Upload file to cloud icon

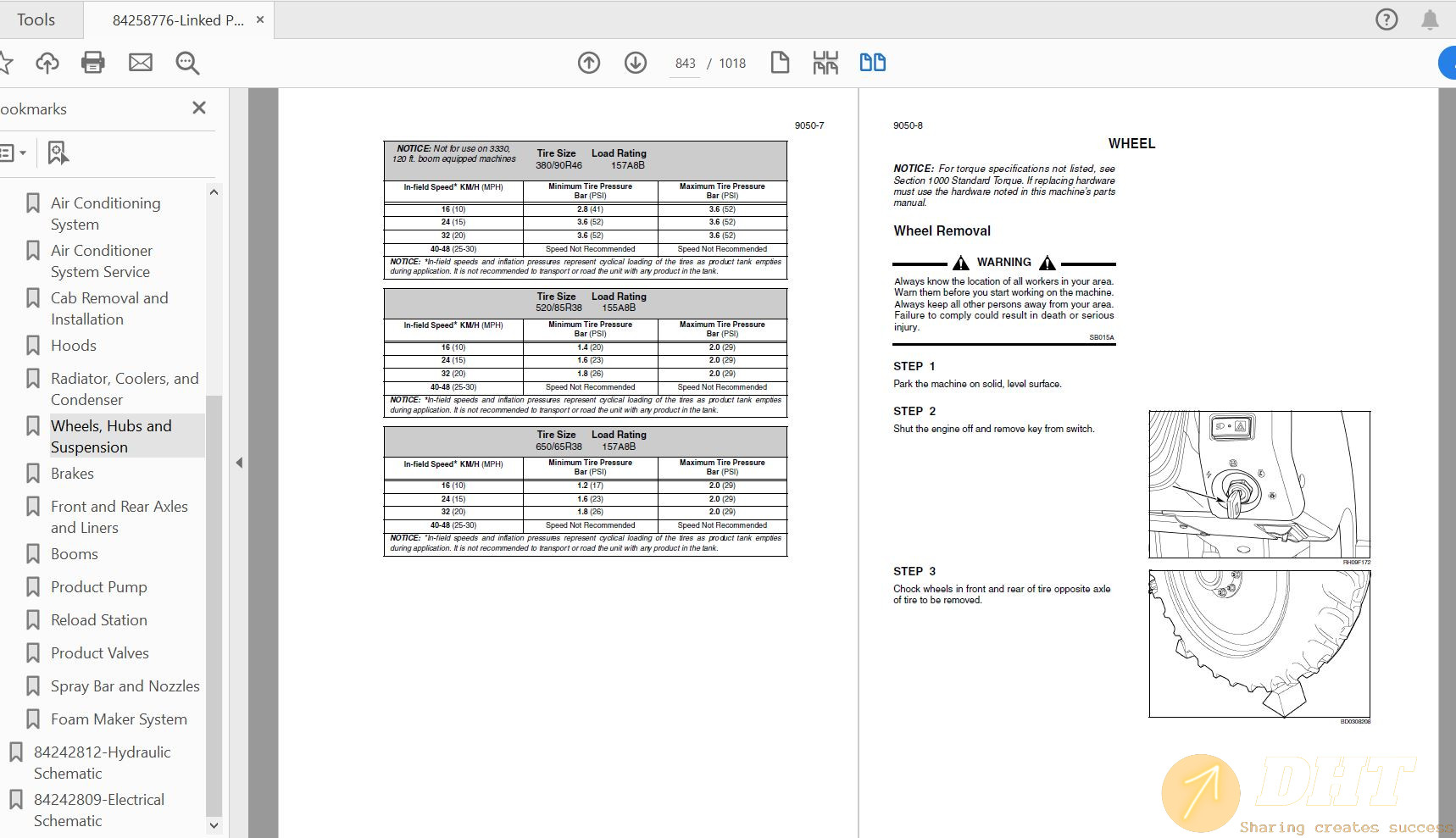tap(47, 62)
